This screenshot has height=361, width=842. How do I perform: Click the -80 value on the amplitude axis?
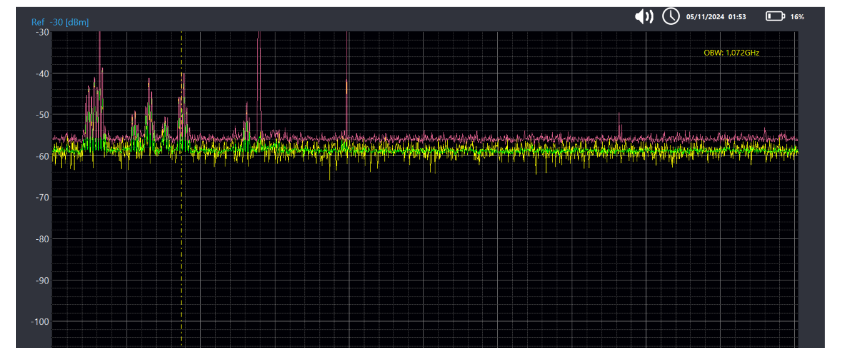[42, 239]
